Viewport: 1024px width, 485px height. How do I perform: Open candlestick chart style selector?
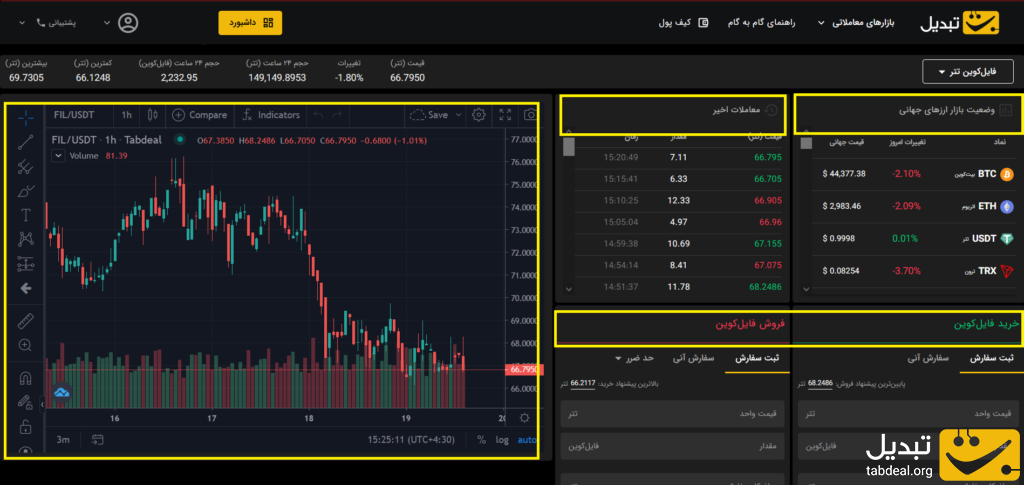point(153,115)
